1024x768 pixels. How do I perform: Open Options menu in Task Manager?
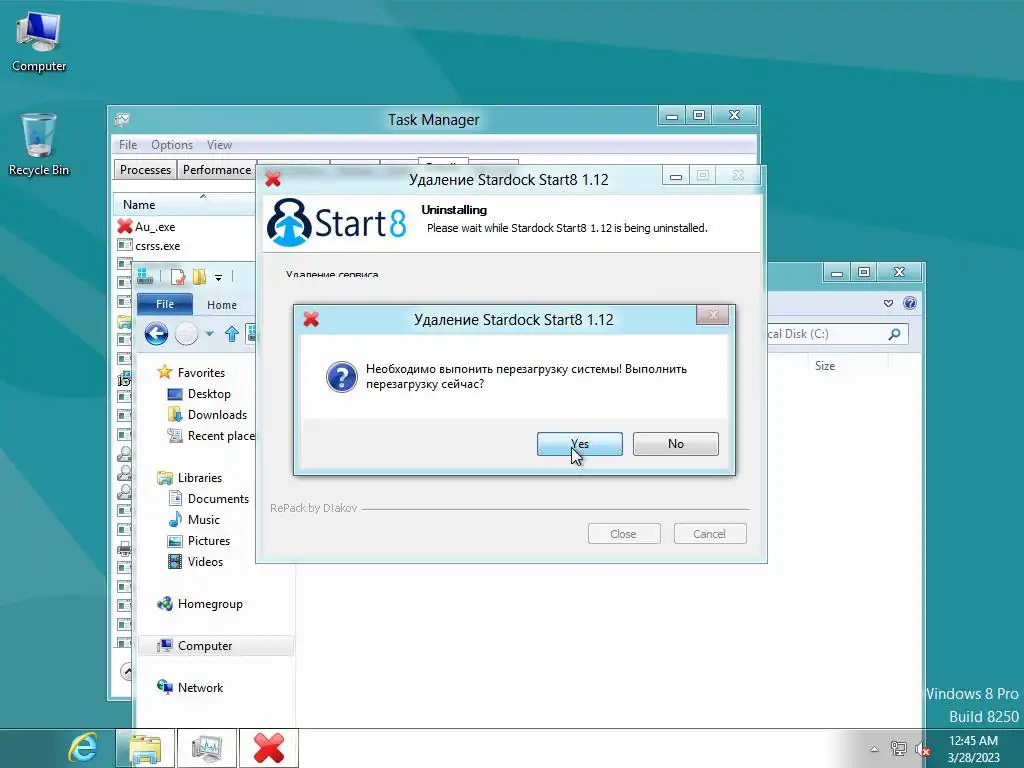172,145
